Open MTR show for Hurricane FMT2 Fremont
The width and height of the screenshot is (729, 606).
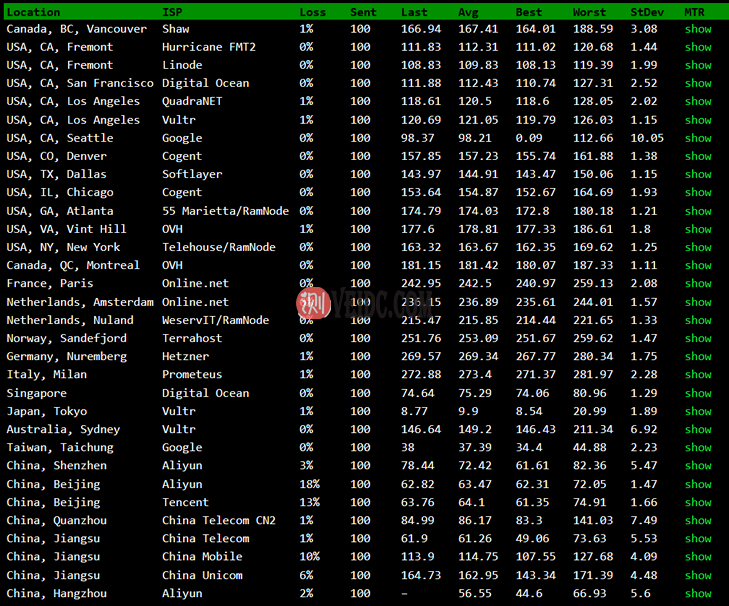pos(698,47)
